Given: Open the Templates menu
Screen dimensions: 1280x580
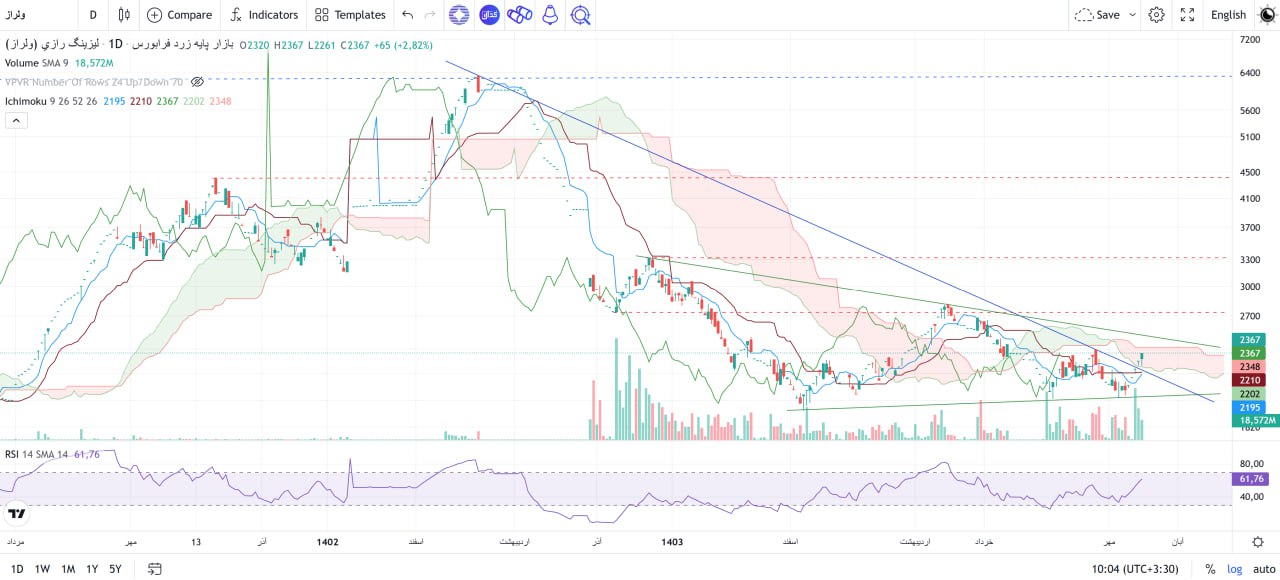Looking at the screenshot, I should pos(350,15).
